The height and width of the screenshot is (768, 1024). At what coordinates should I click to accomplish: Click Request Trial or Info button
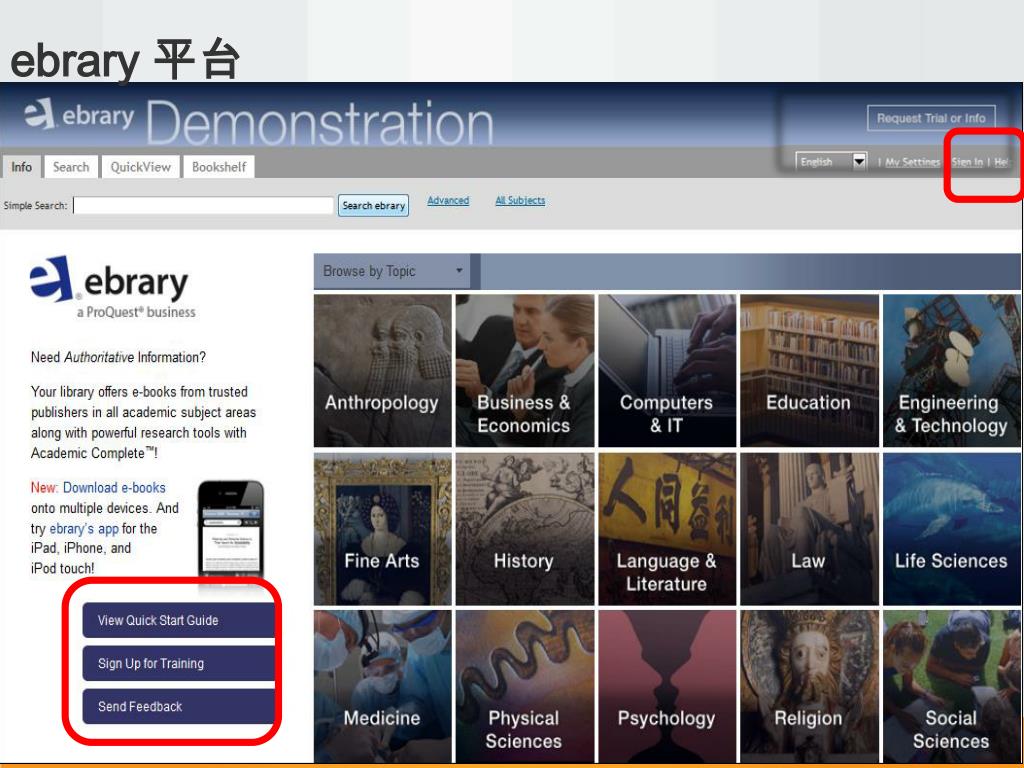coord(931,118)
